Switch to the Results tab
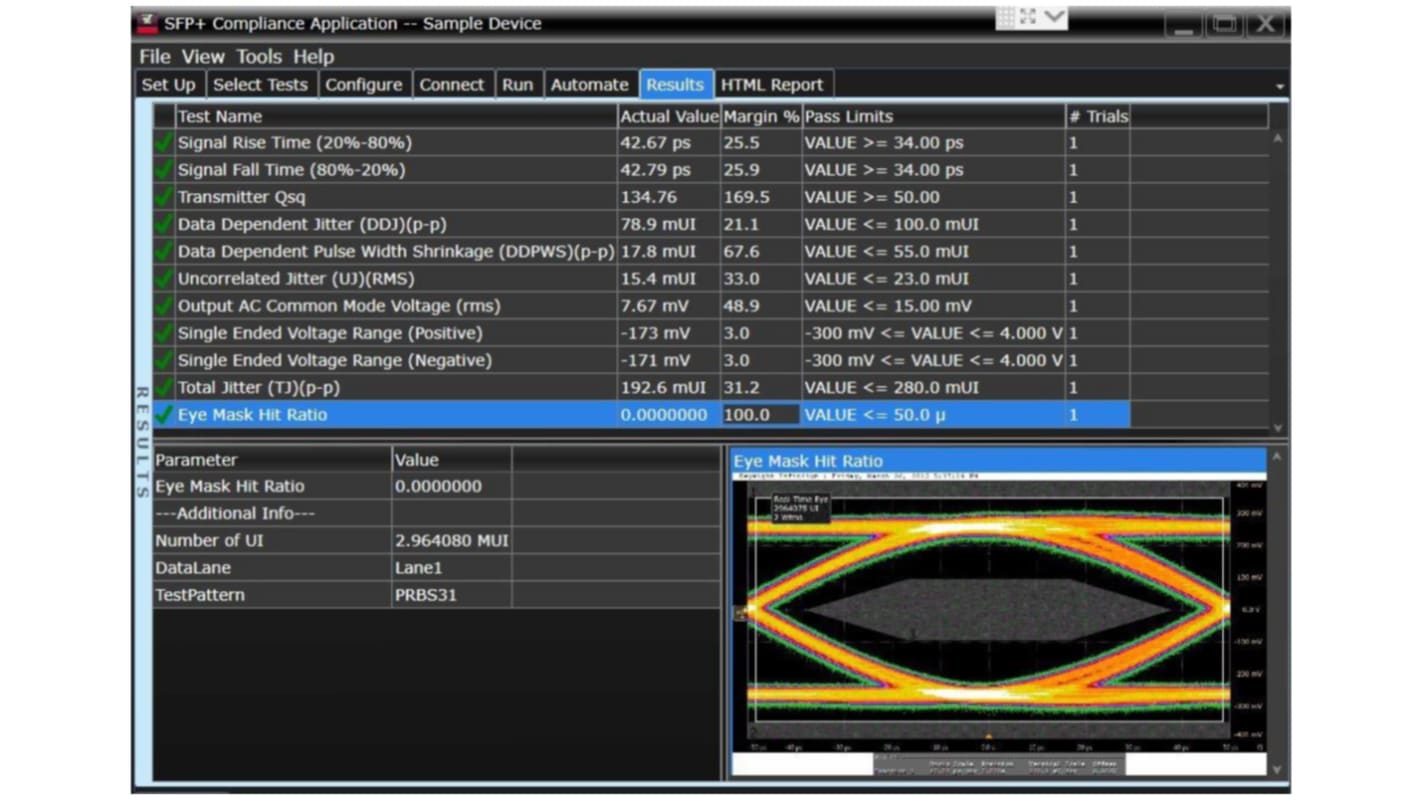This screenshot has width=1420, height=798. pos(675,85)
